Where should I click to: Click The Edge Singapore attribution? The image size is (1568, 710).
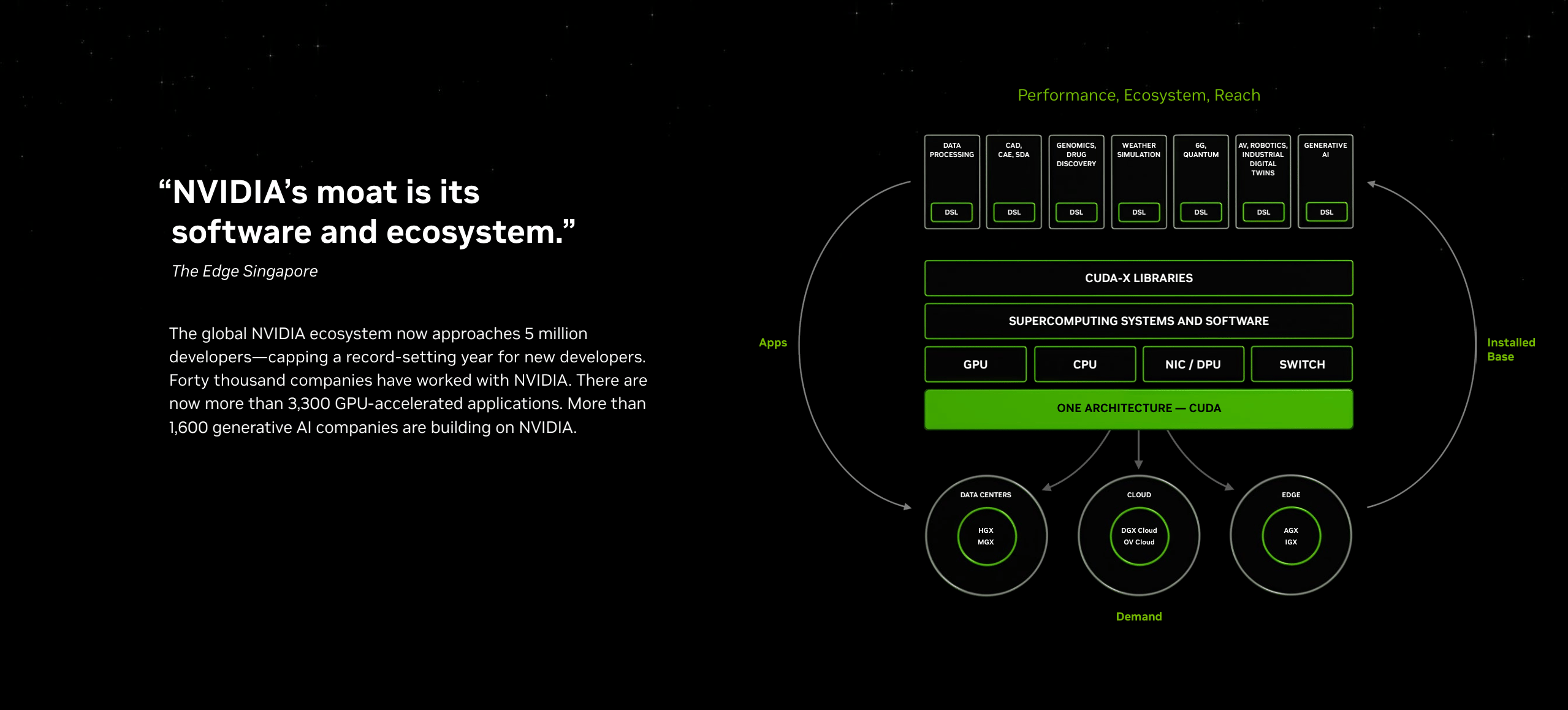(x=245, y=271)
